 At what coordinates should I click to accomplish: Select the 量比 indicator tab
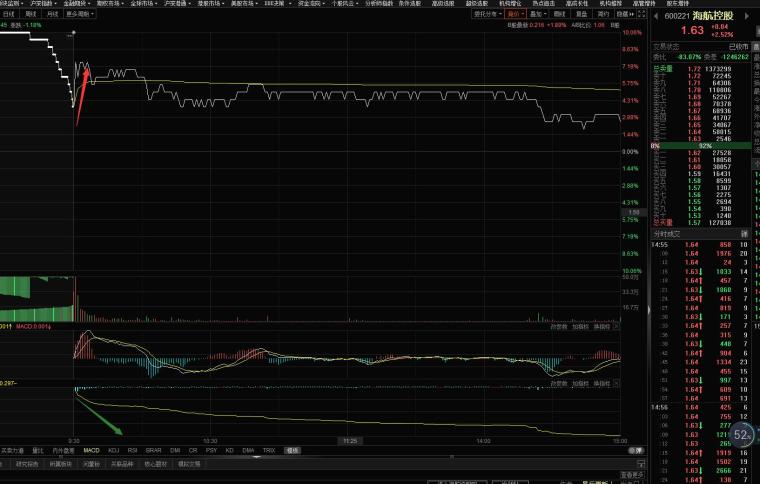[x=38, y=451]
